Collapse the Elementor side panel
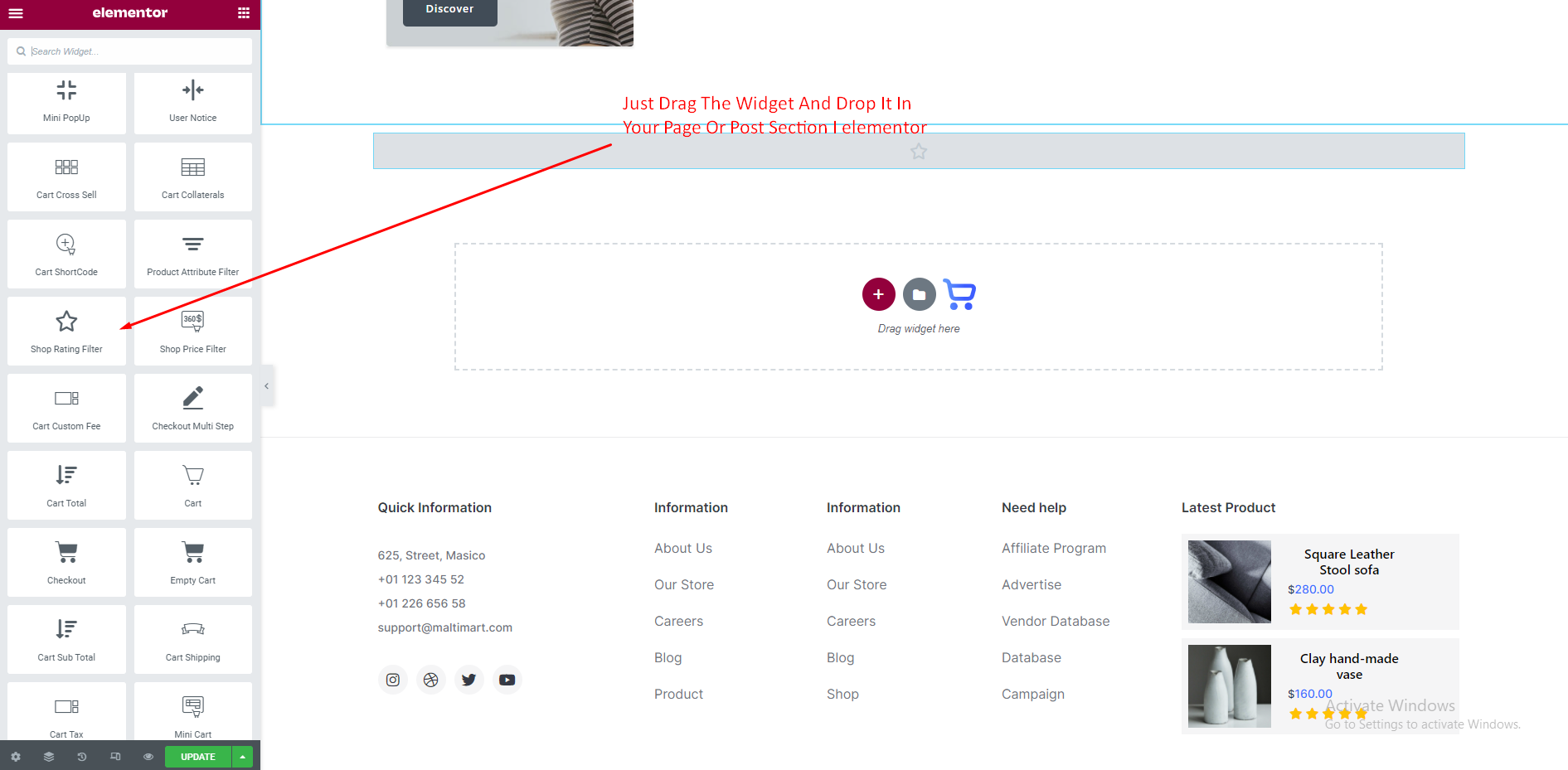Image resolution: width=1568 pixels, height=770 pixels. [266, 386]
